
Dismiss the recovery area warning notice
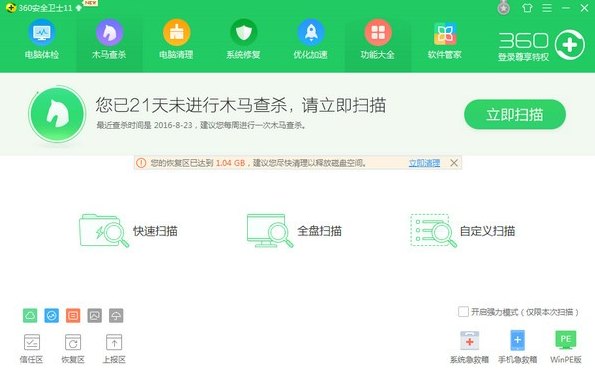click(454, 163)
